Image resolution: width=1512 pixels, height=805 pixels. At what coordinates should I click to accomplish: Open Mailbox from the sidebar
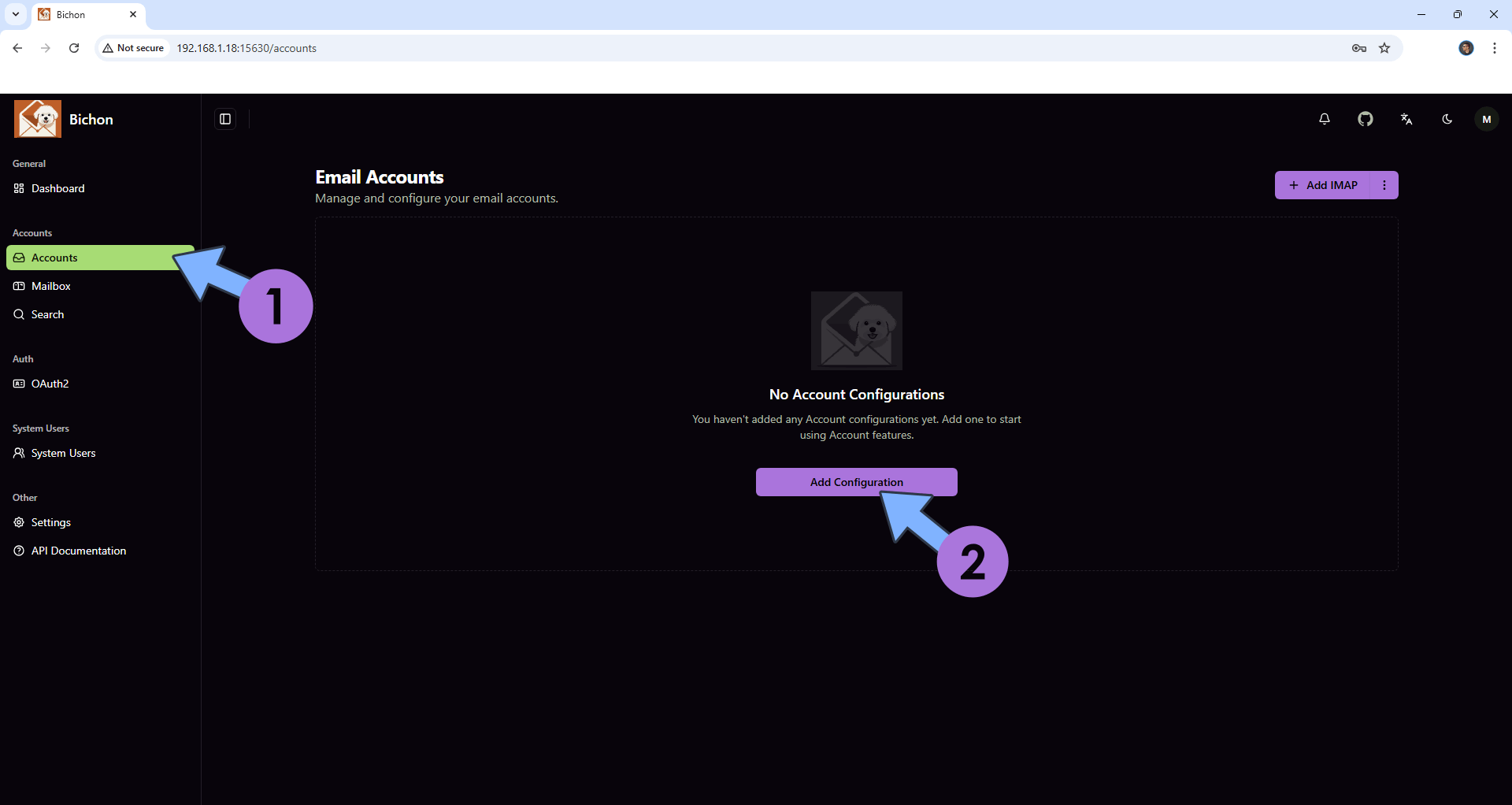51,286
